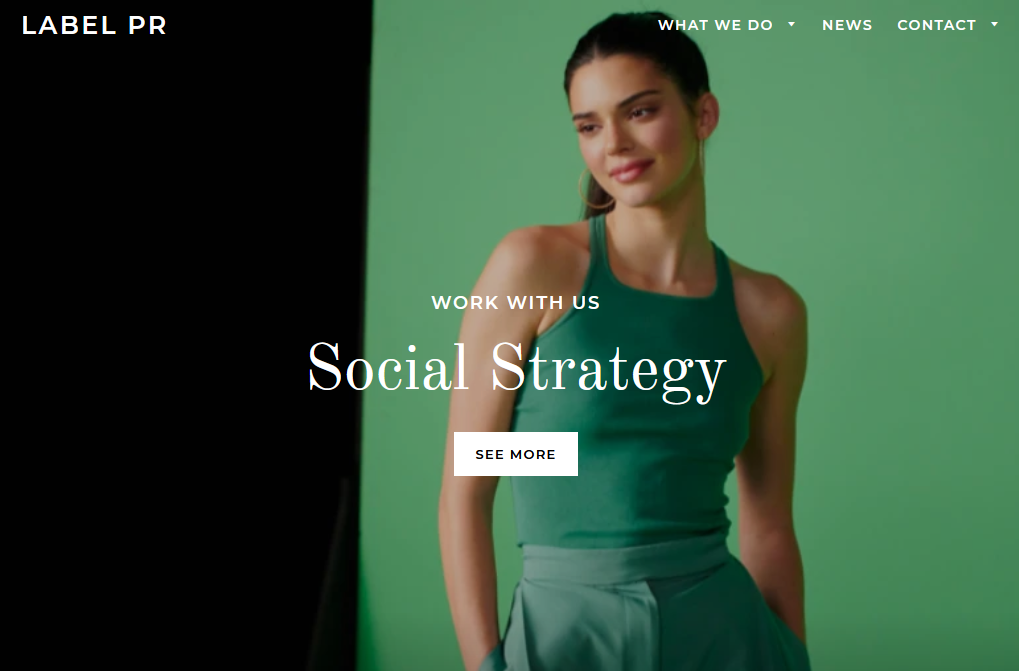Open the CONTACT menu item
The image size is (1019, 671).
pyautogui.click(x=936, y=25)
